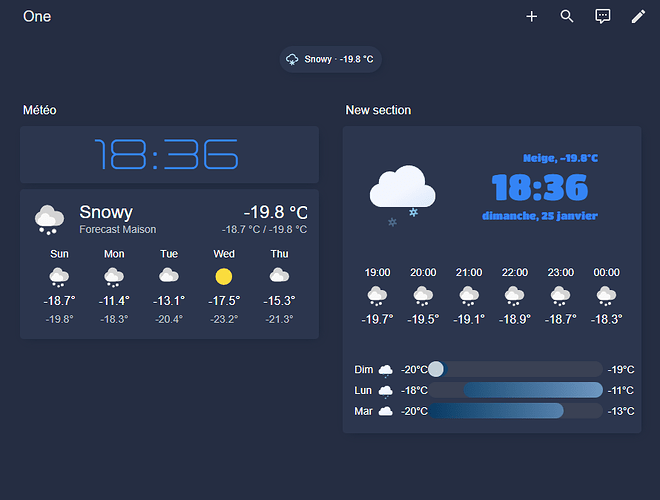Click snowy cloud icon in top badge

(x=292, y=59)
